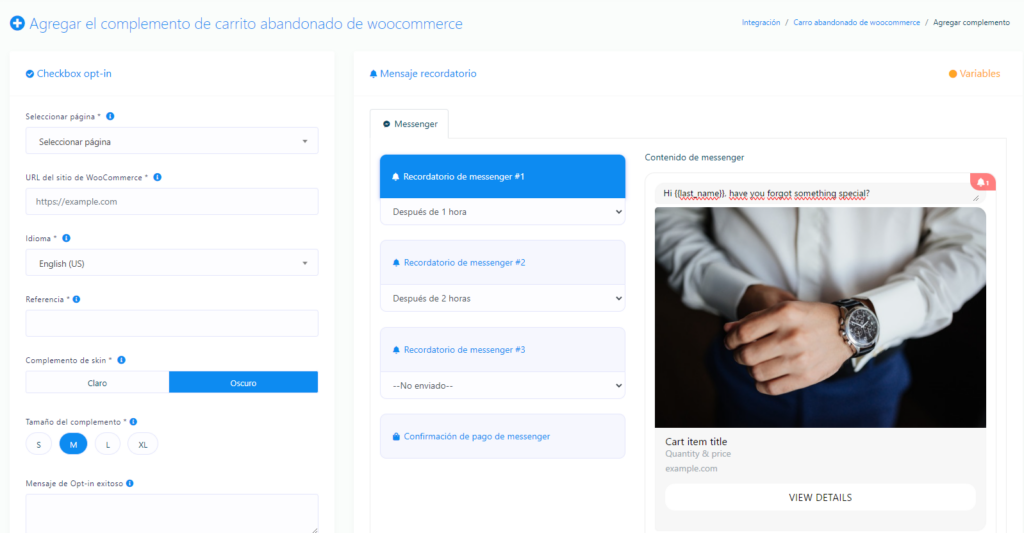Click info icon next to Idioma label
This screenshot has width=1024, height=533.
tap(66, 238)
